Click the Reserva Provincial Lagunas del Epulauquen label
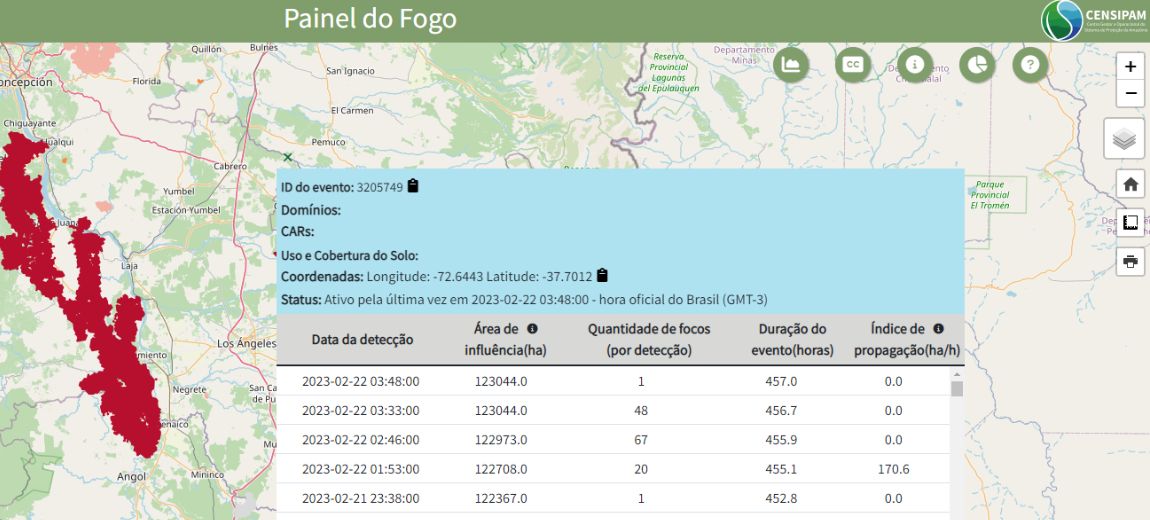The image size is (1150, 520). point(668,72)
